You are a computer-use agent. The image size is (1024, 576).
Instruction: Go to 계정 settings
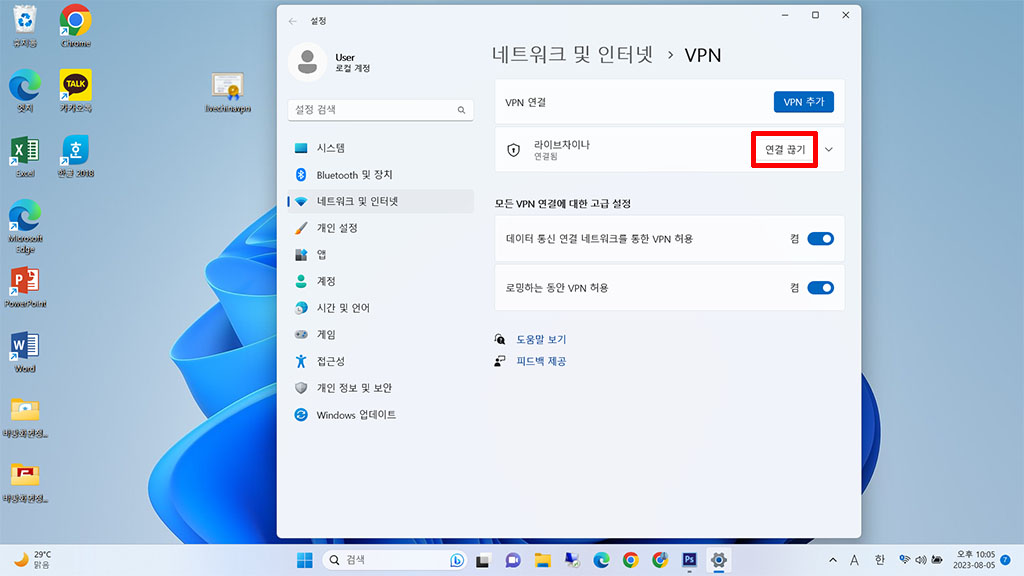pyautogui.click(x=381, y=281)
